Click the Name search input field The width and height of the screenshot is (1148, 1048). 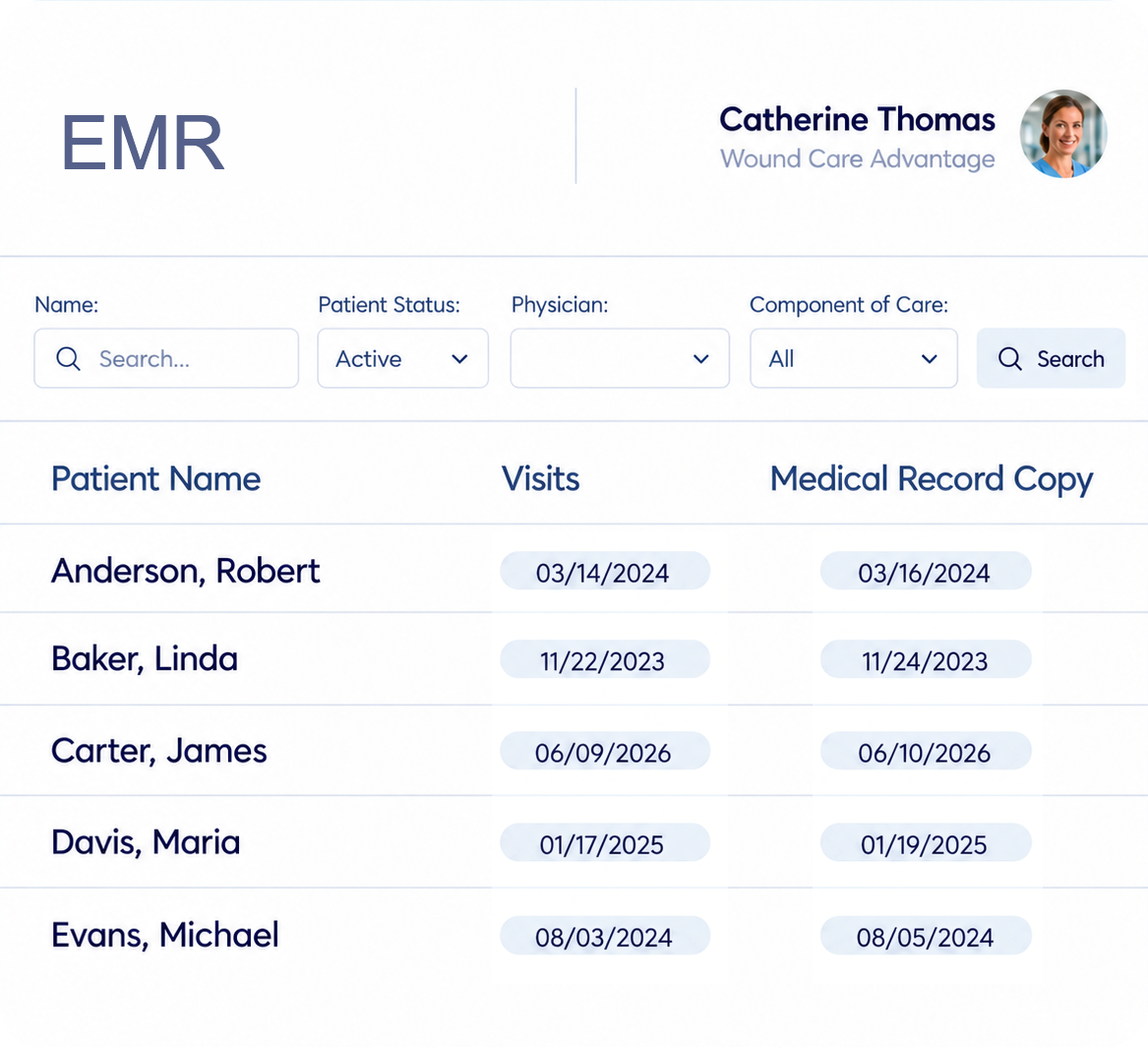166,358
